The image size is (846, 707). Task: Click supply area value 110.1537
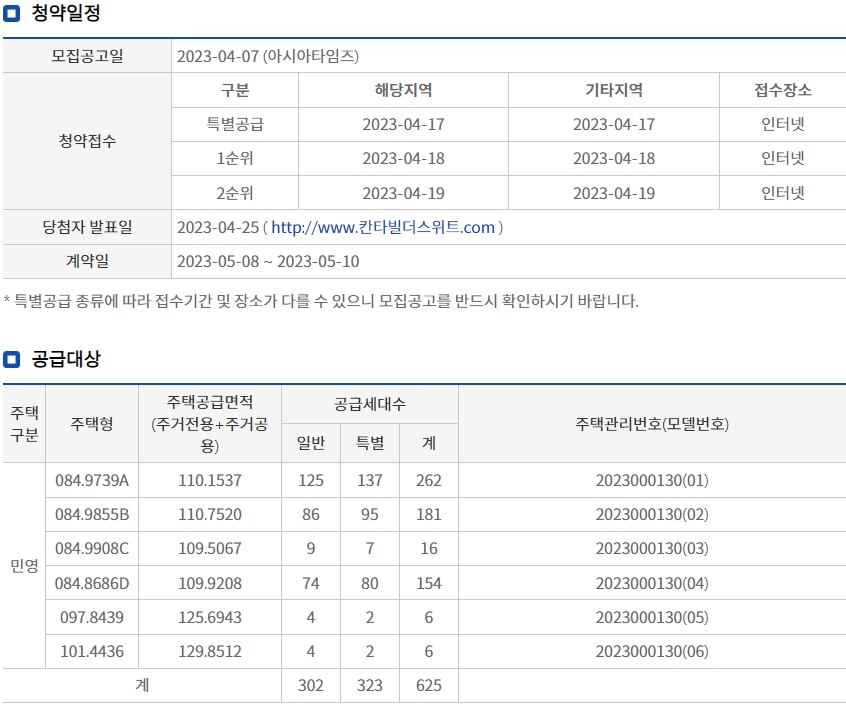click(210, 480)
